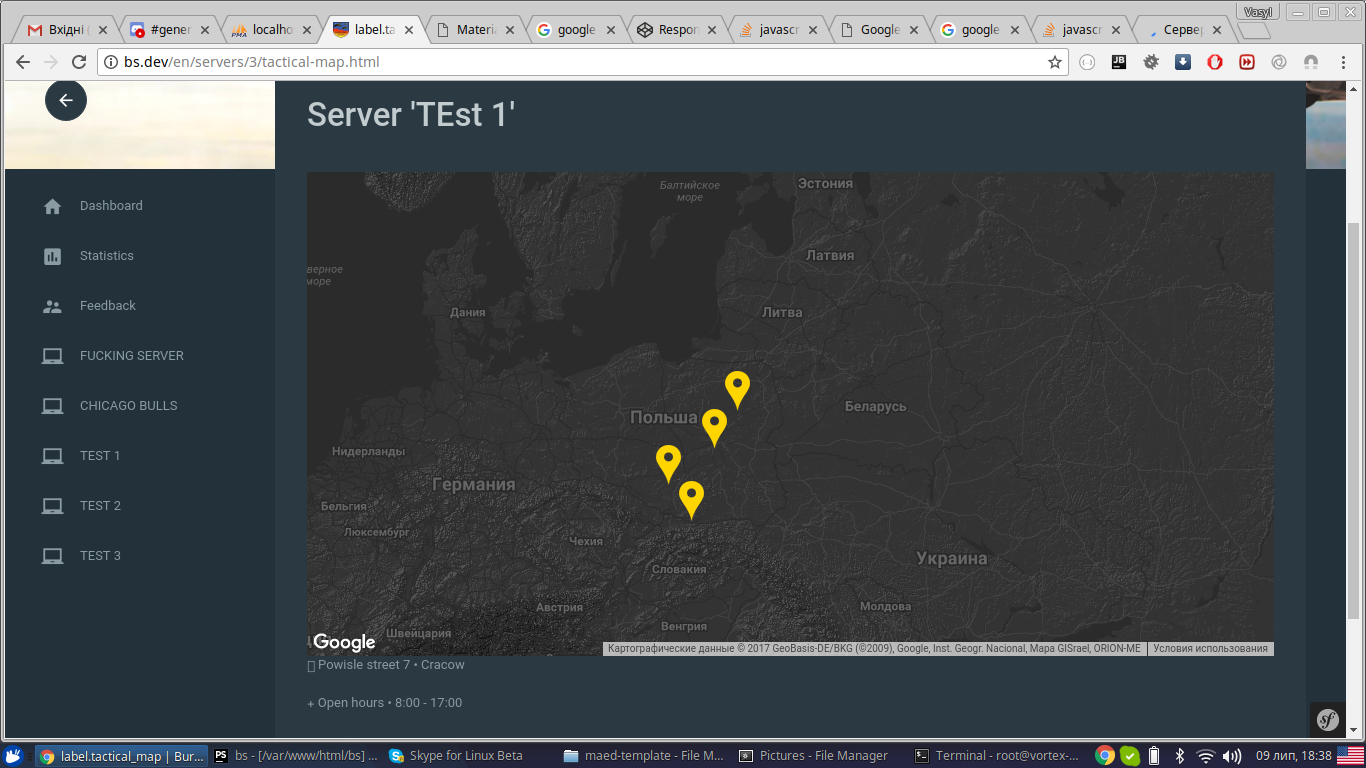Click the yellow marker beside Польша label
Viewport: 1366px width, 768px height.
pyautogui.click(x=714, y=427)
